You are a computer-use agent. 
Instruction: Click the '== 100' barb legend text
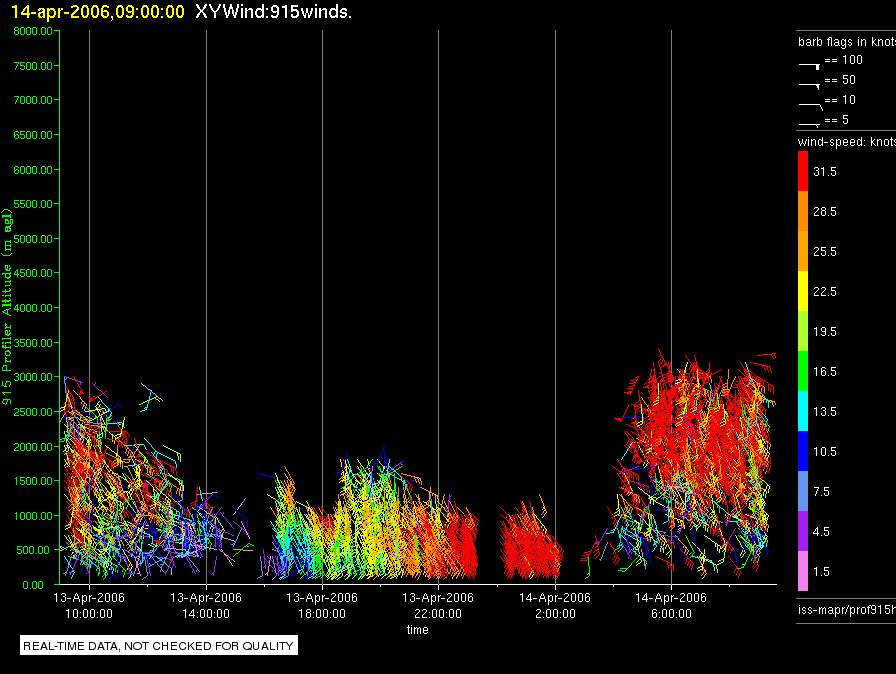(843, 59)
